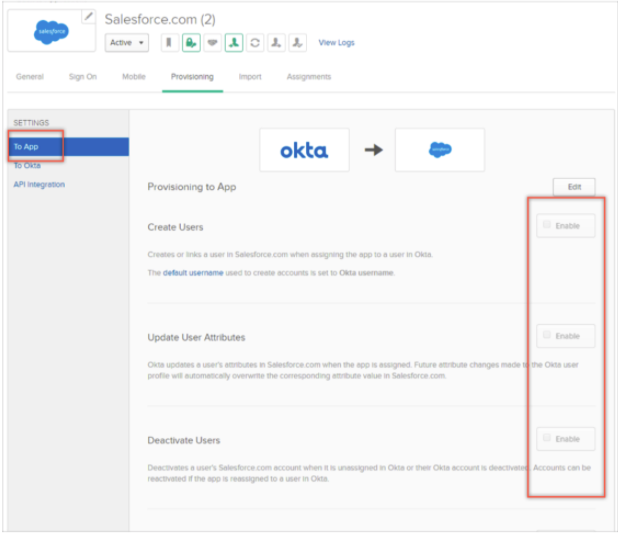Click the bookmark icon in the app toolbar
The image size is (618, 534).
(x=169, y=43)
